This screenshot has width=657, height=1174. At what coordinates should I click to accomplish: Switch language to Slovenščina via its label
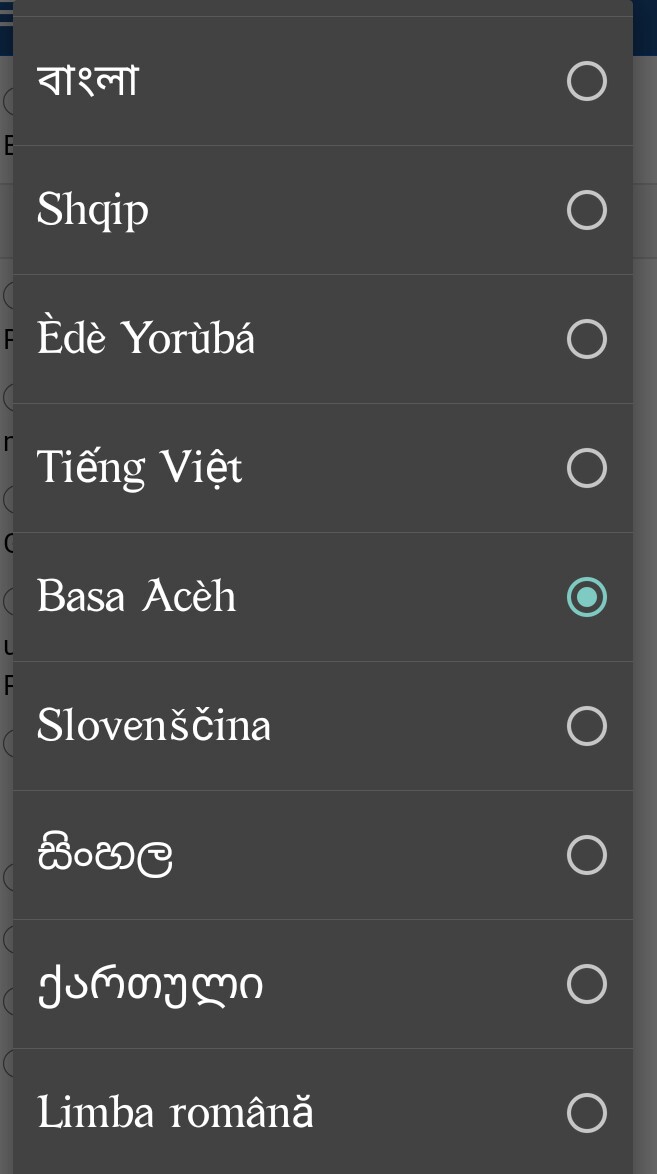pyautogui.click(x=154, y=726)
